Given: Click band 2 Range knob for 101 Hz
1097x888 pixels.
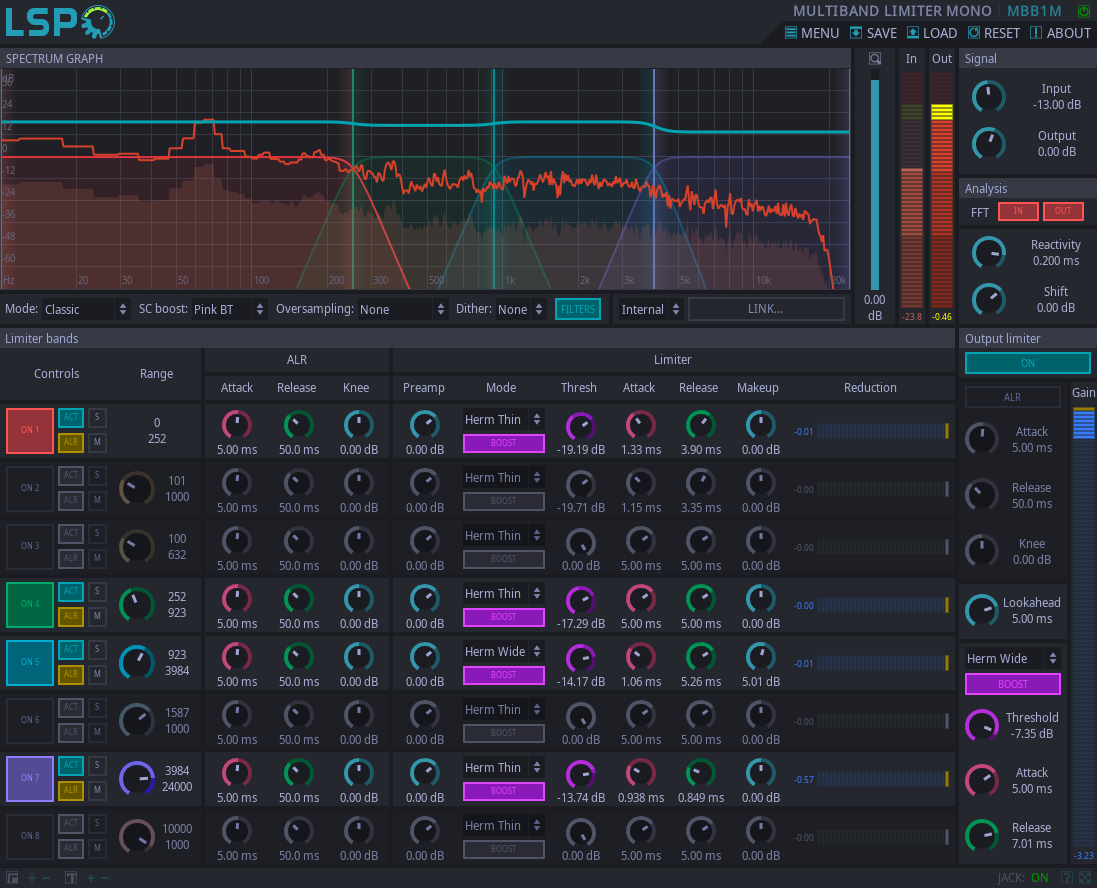Looking at the screenshot, I should (136, 488).
